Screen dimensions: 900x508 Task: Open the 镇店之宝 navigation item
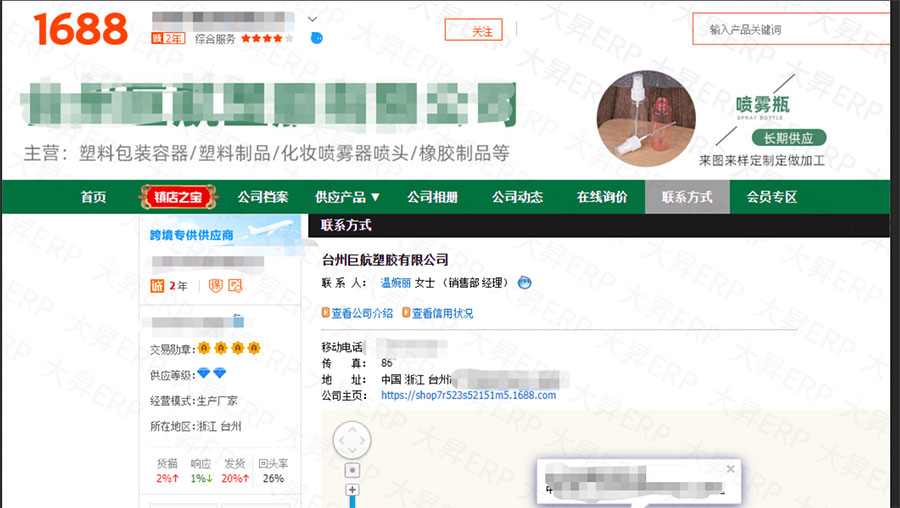pos(171,197)
